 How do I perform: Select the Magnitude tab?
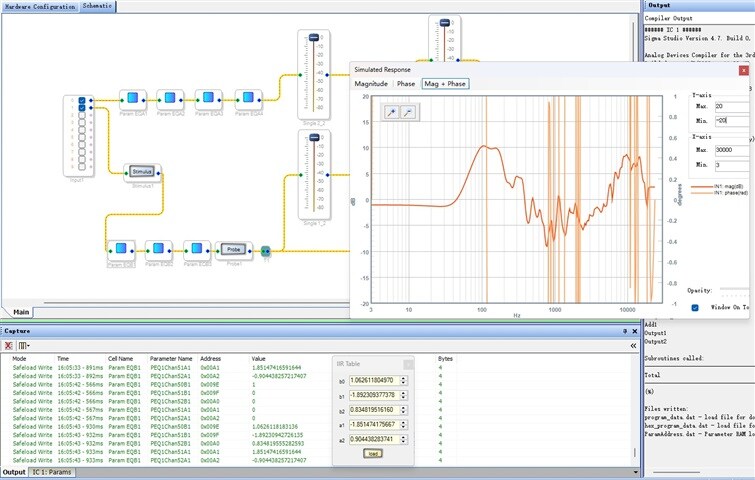pos(371,84)
